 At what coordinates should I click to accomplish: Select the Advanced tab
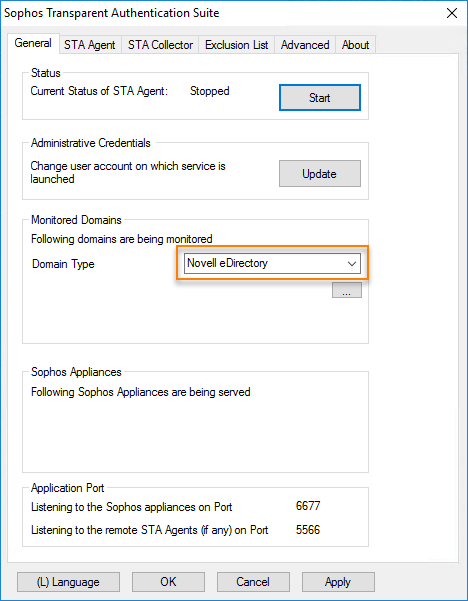click(x=305, y=45)
